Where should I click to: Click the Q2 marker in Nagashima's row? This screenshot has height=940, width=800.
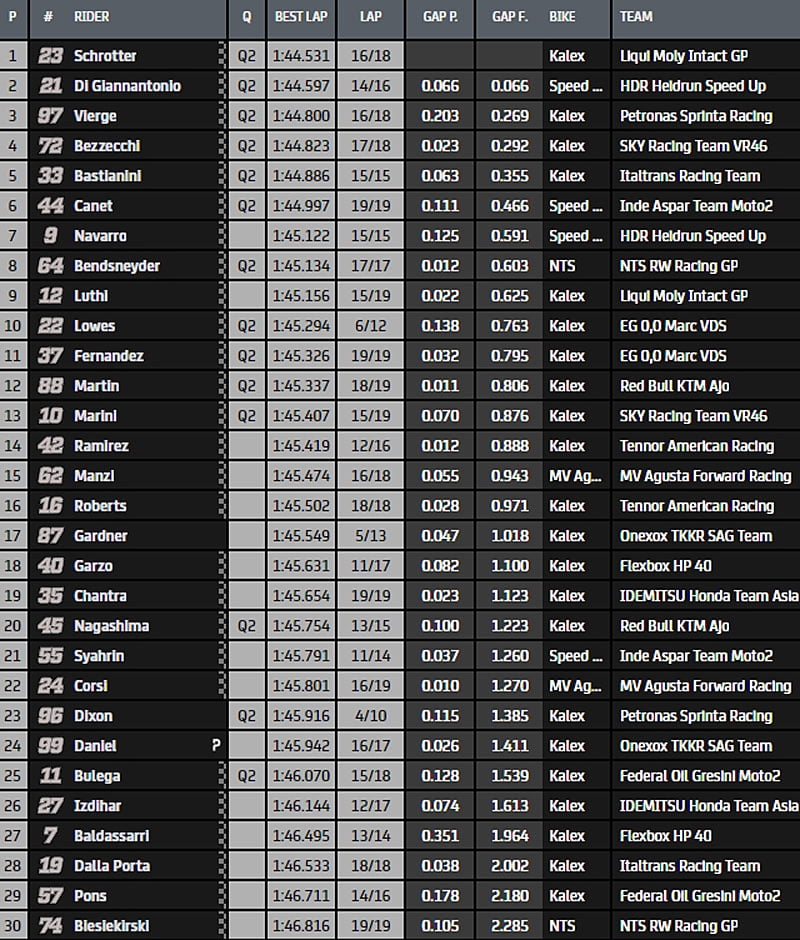tap(246, 626)
